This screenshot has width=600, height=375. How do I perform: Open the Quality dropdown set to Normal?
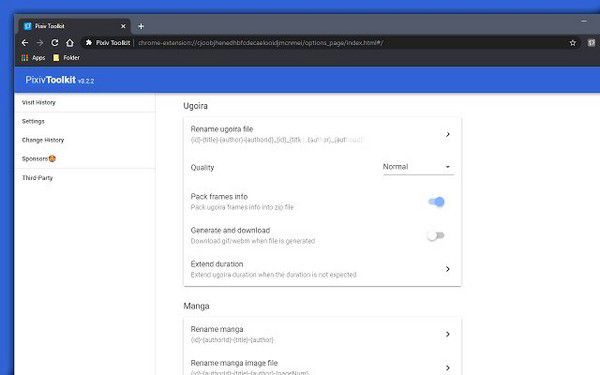418,167
